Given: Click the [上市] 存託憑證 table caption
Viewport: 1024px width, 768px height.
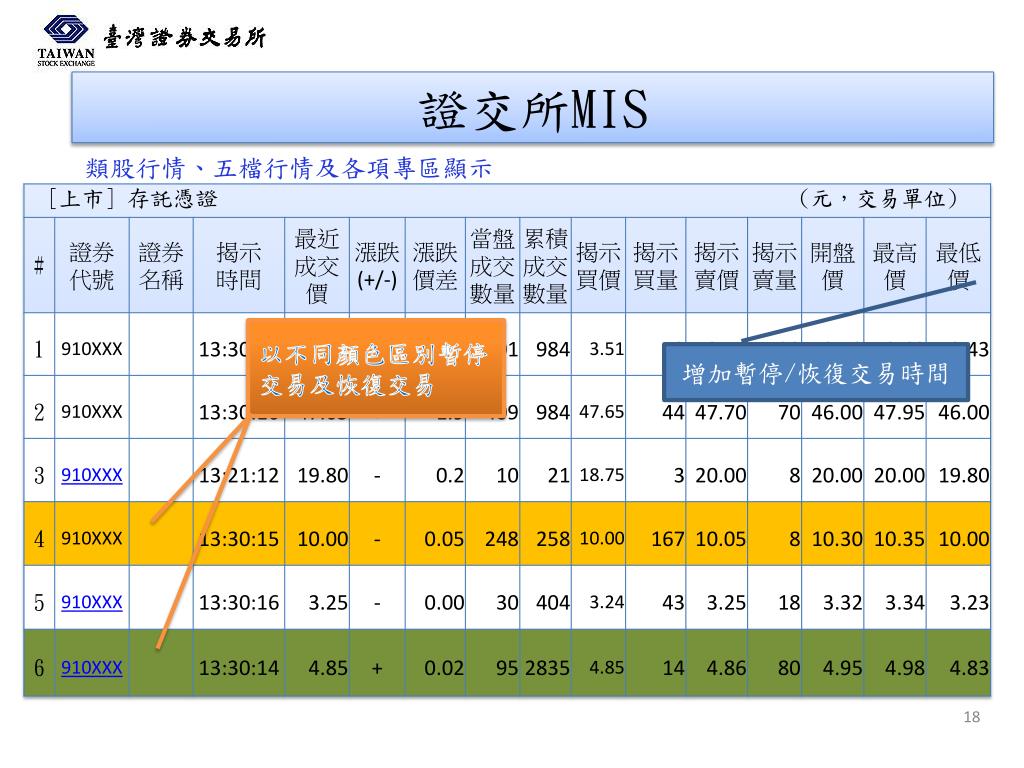Looking at the screenshot, I should 133,199.
